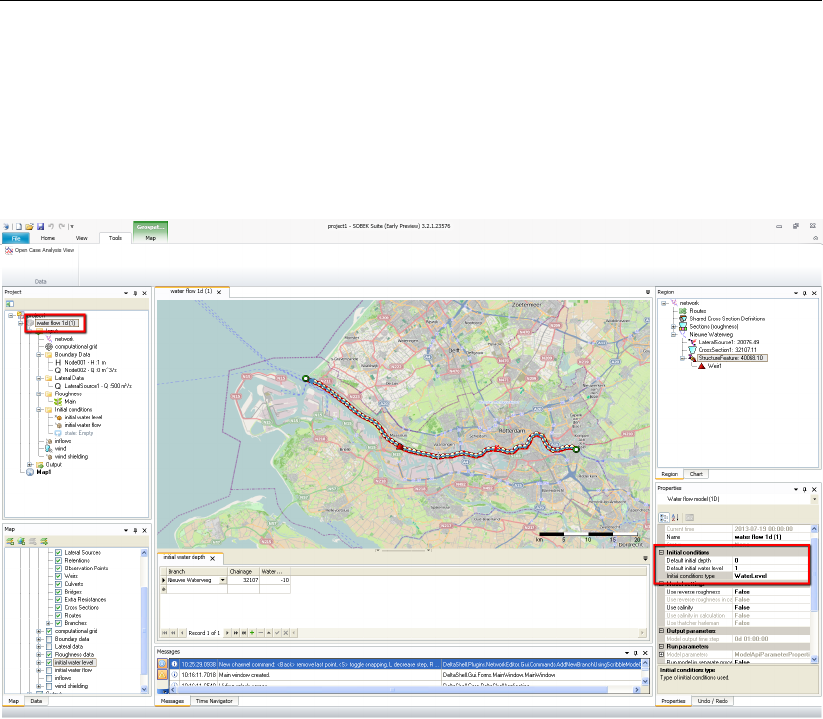This screenshot has width=823, height=719.
Task: Click the Open Case Analysis View icon
Action: tap(9, 250)
